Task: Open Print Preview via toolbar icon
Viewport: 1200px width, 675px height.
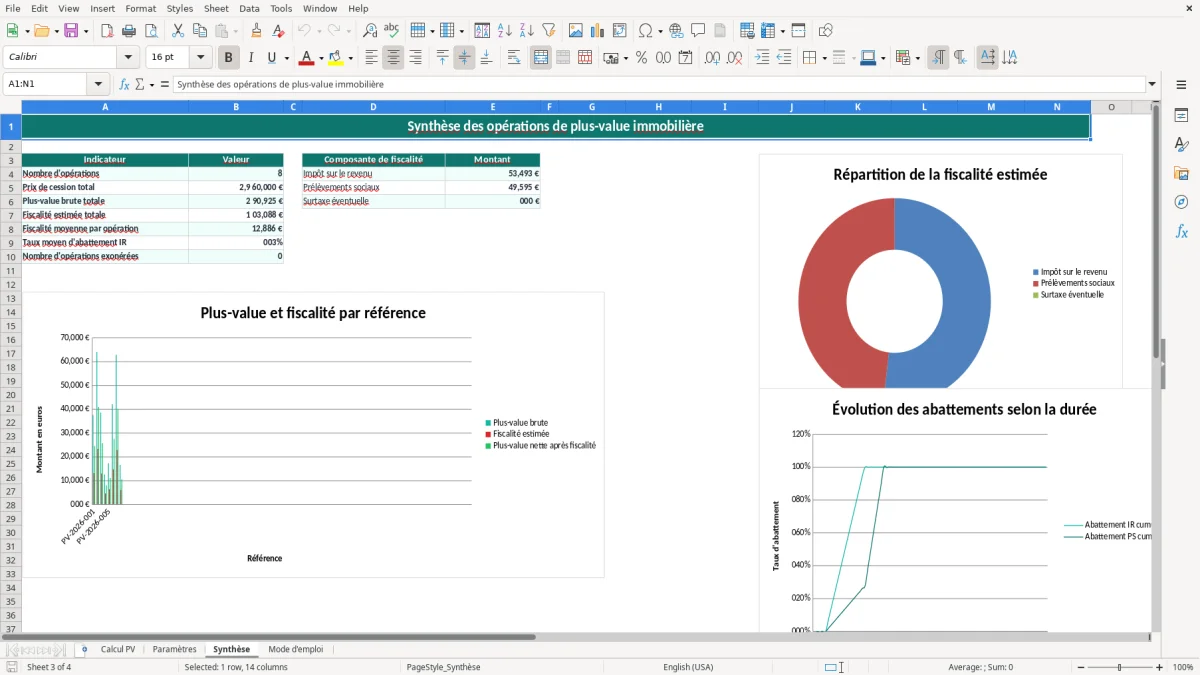Action: (151, 31)
